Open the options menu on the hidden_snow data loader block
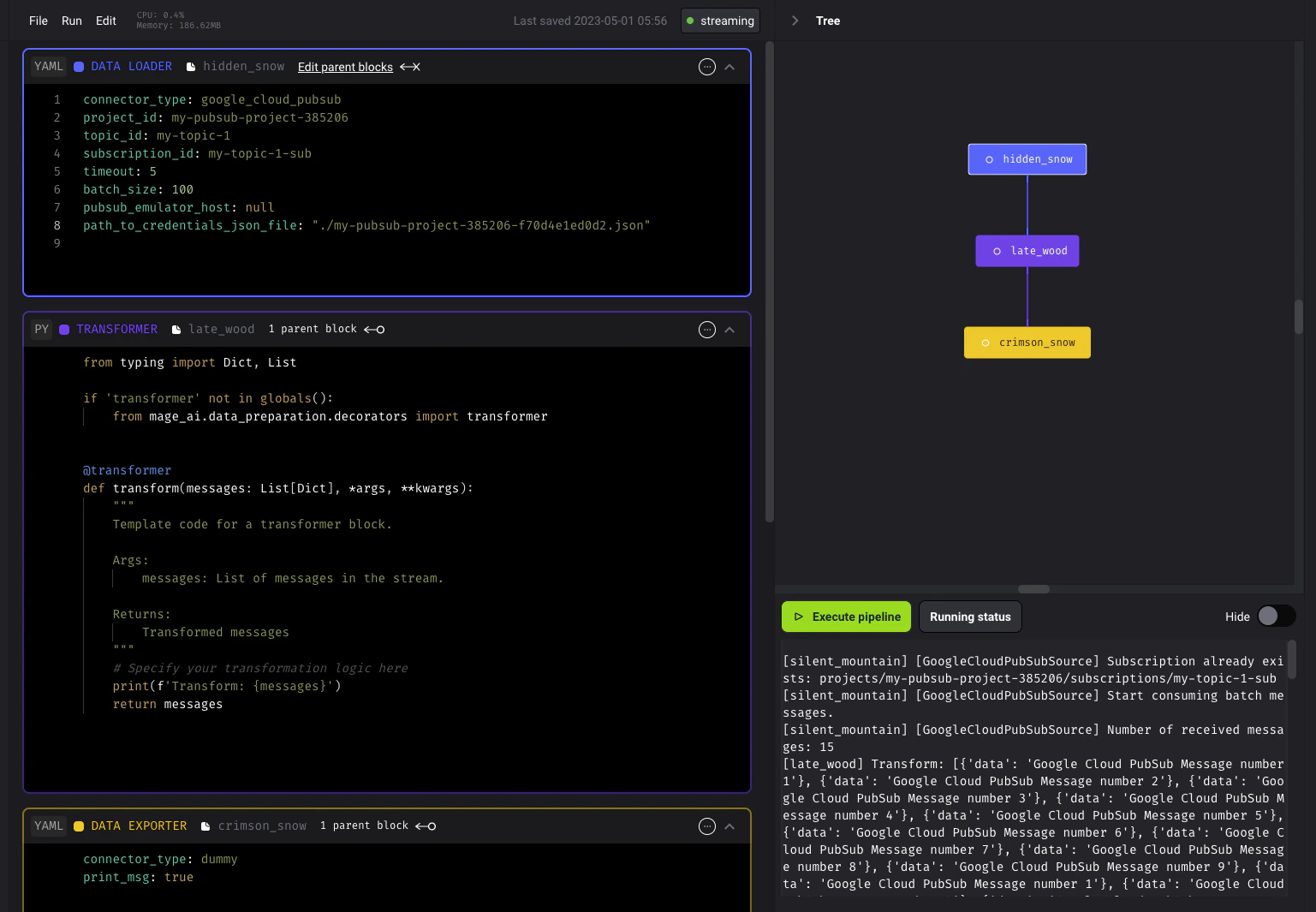1316x912 pixels. coord(706,67)
